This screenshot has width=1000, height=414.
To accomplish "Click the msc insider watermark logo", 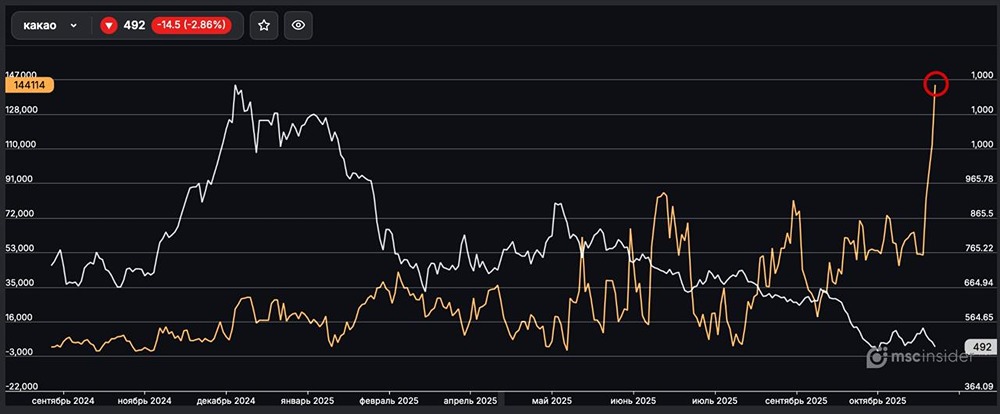I will (912, 356).
